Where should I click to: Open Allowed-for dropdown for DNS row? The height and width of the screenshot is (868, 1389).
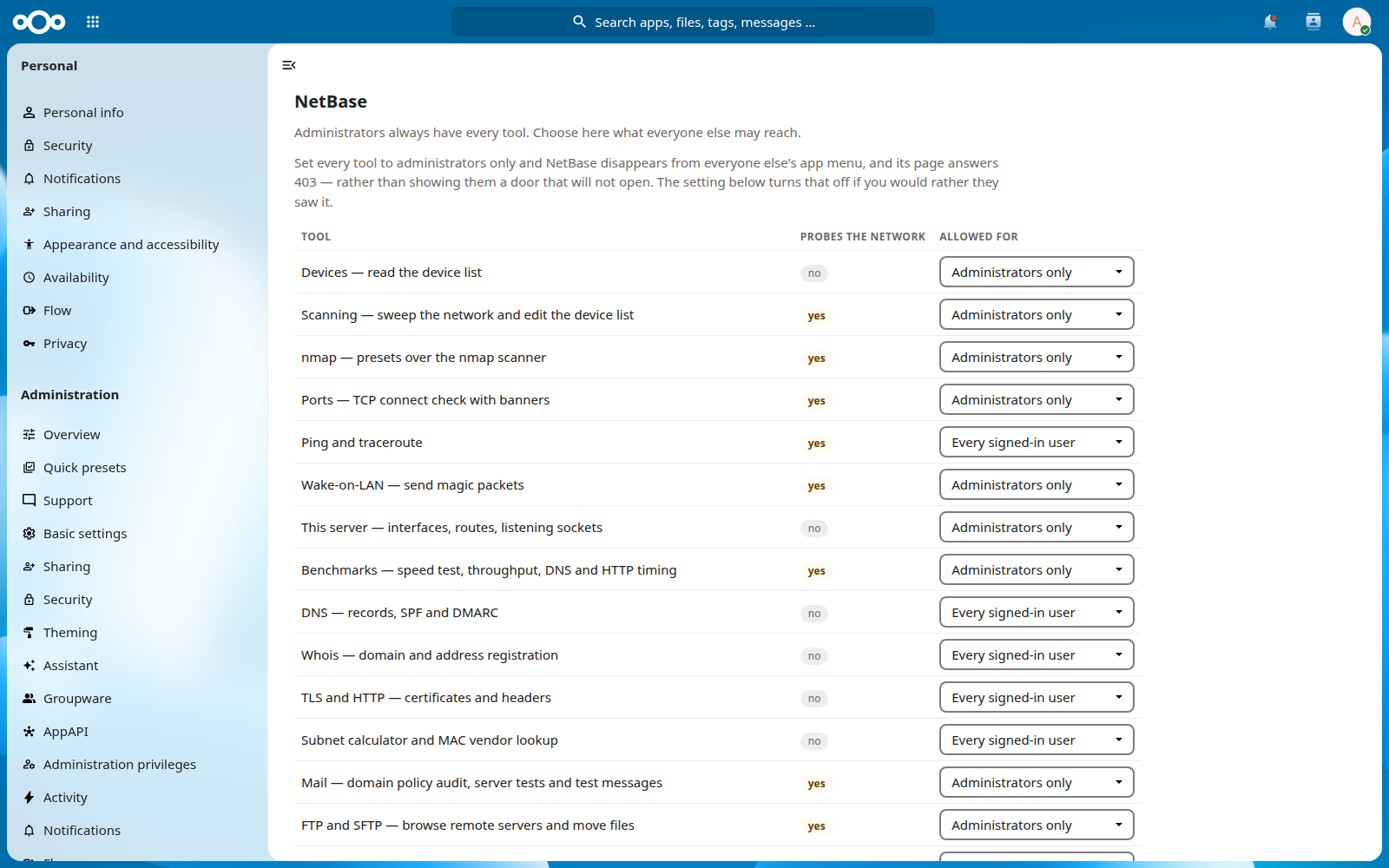click(x=1037, y=613)
